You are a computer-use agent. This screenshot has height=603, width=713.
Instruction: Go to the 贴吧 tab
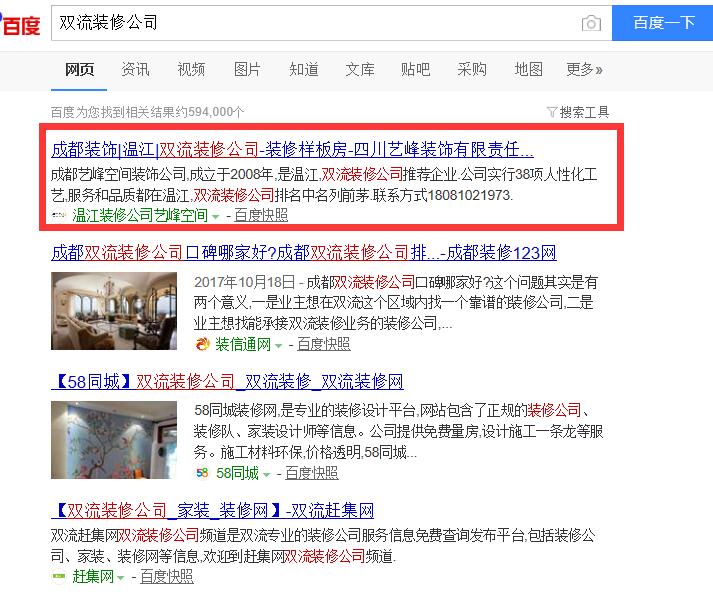(x=415, y=70)
